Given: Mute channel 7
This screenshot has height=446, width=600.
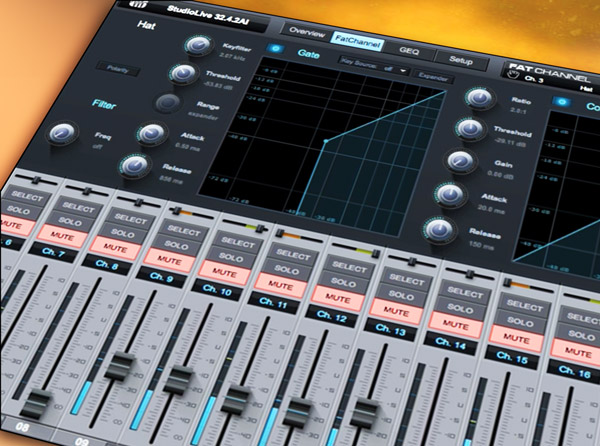Looking at the screenshot, I should [62, 236].
